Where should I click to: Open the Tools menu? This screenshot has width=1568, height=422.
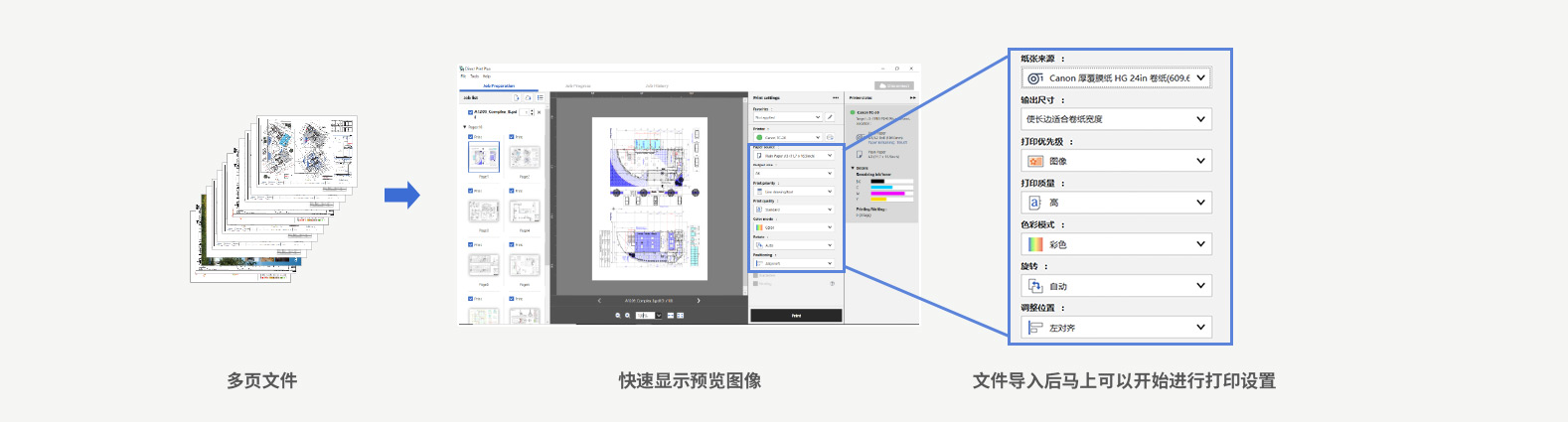pos(474,76)
